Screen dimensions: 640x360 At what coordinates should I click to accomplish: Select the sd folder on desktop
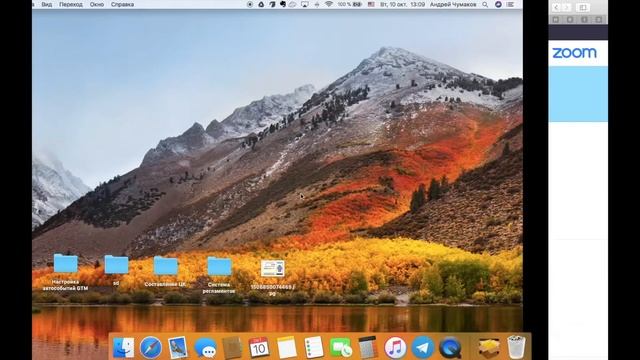coord(116,270)
